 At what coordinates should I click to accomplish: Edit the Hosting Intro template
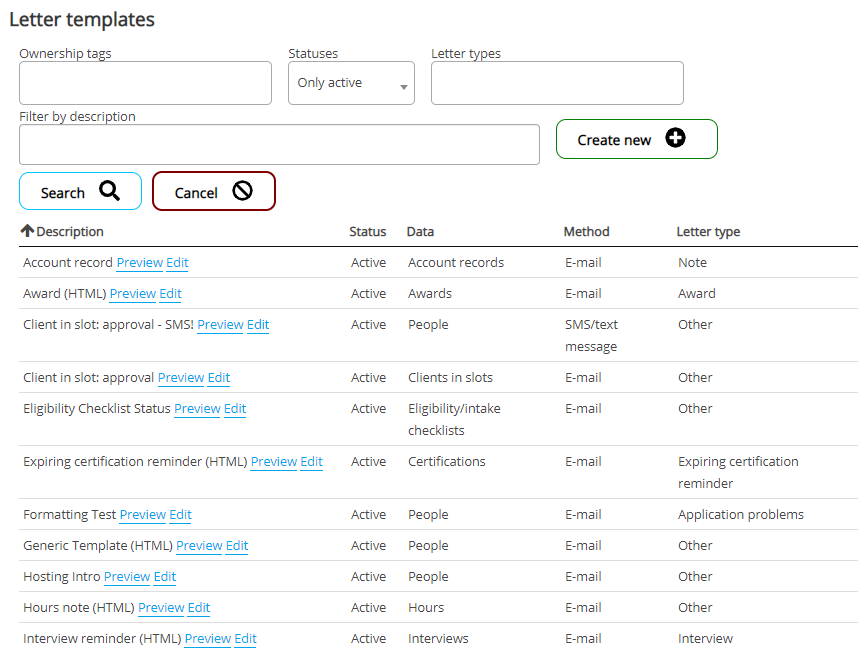(x=165, y=576)
